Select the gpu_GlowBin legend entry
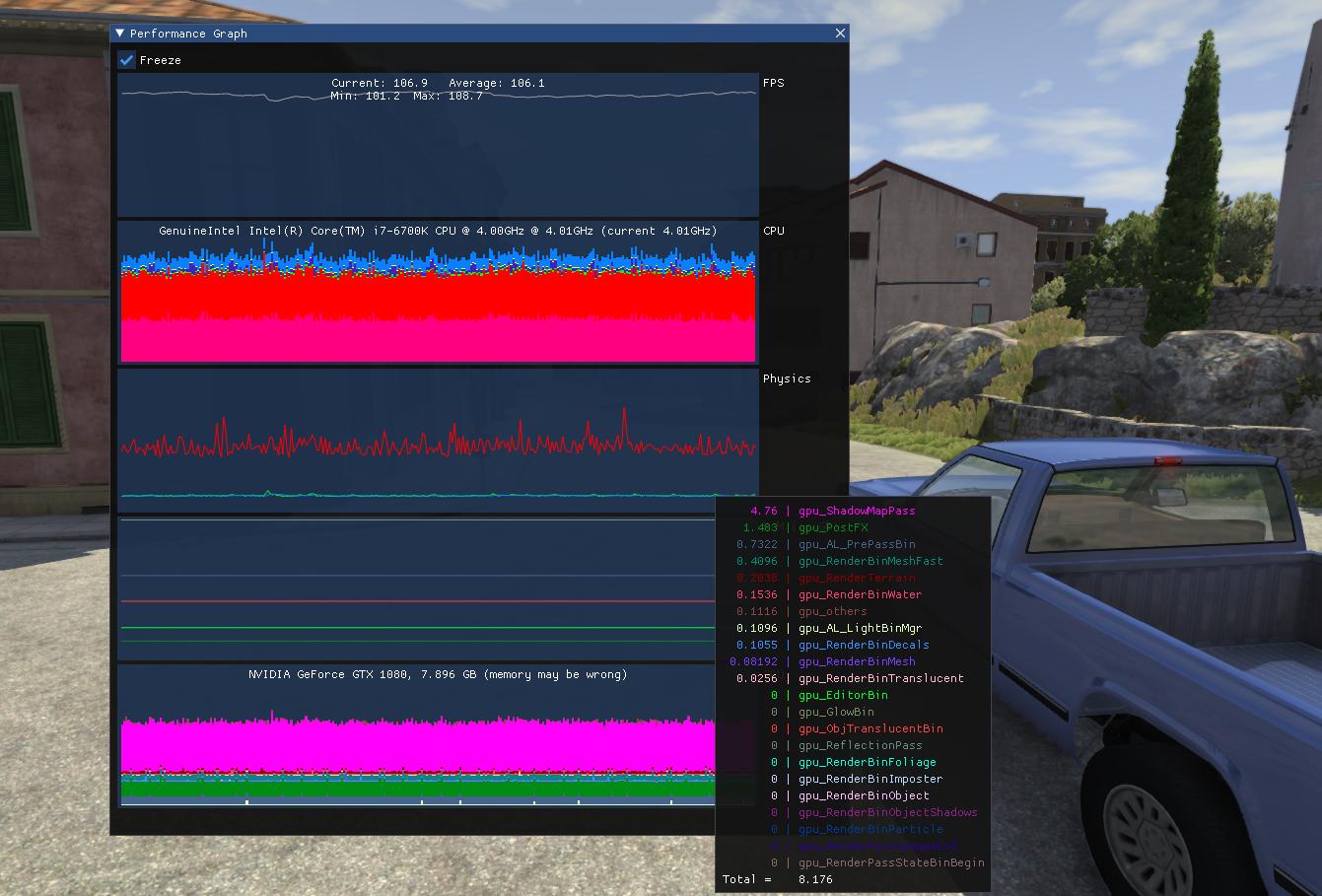The width and height of the screenshot is (1322, 896). click(836, 712)
